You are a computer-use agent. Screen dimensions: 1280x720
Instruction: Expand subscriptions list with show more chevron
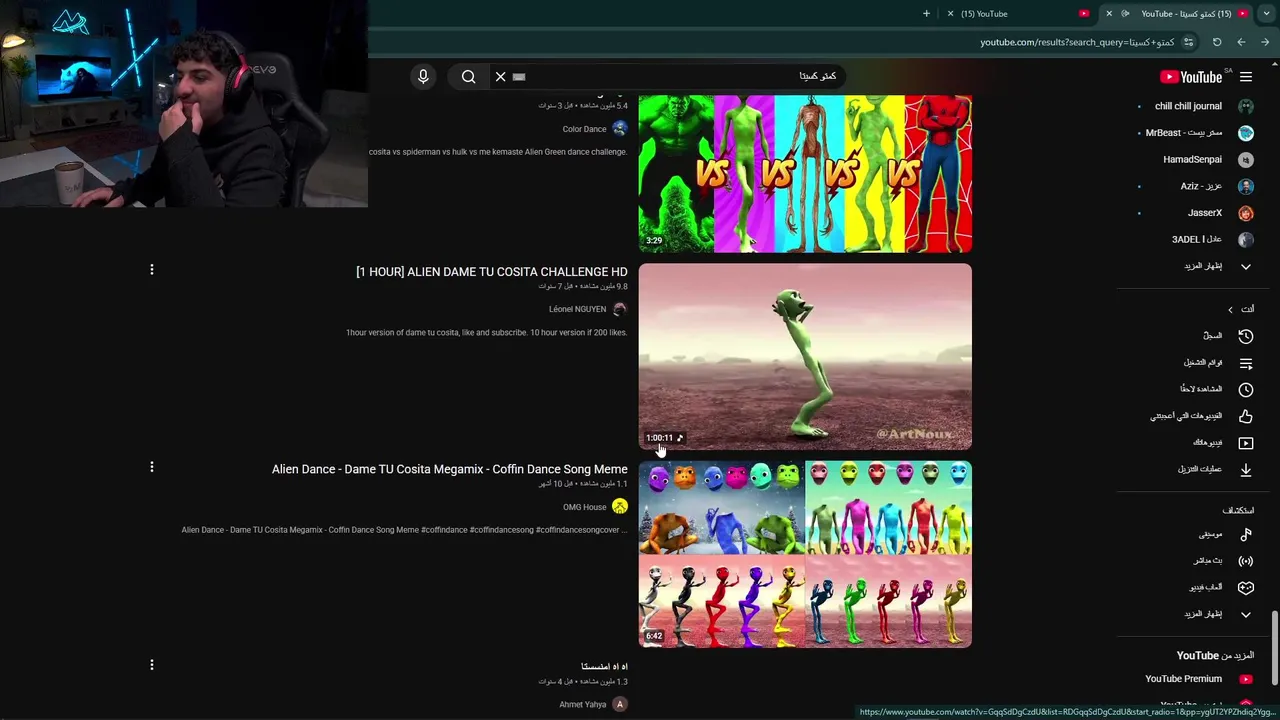click(x=1246, y=267)
